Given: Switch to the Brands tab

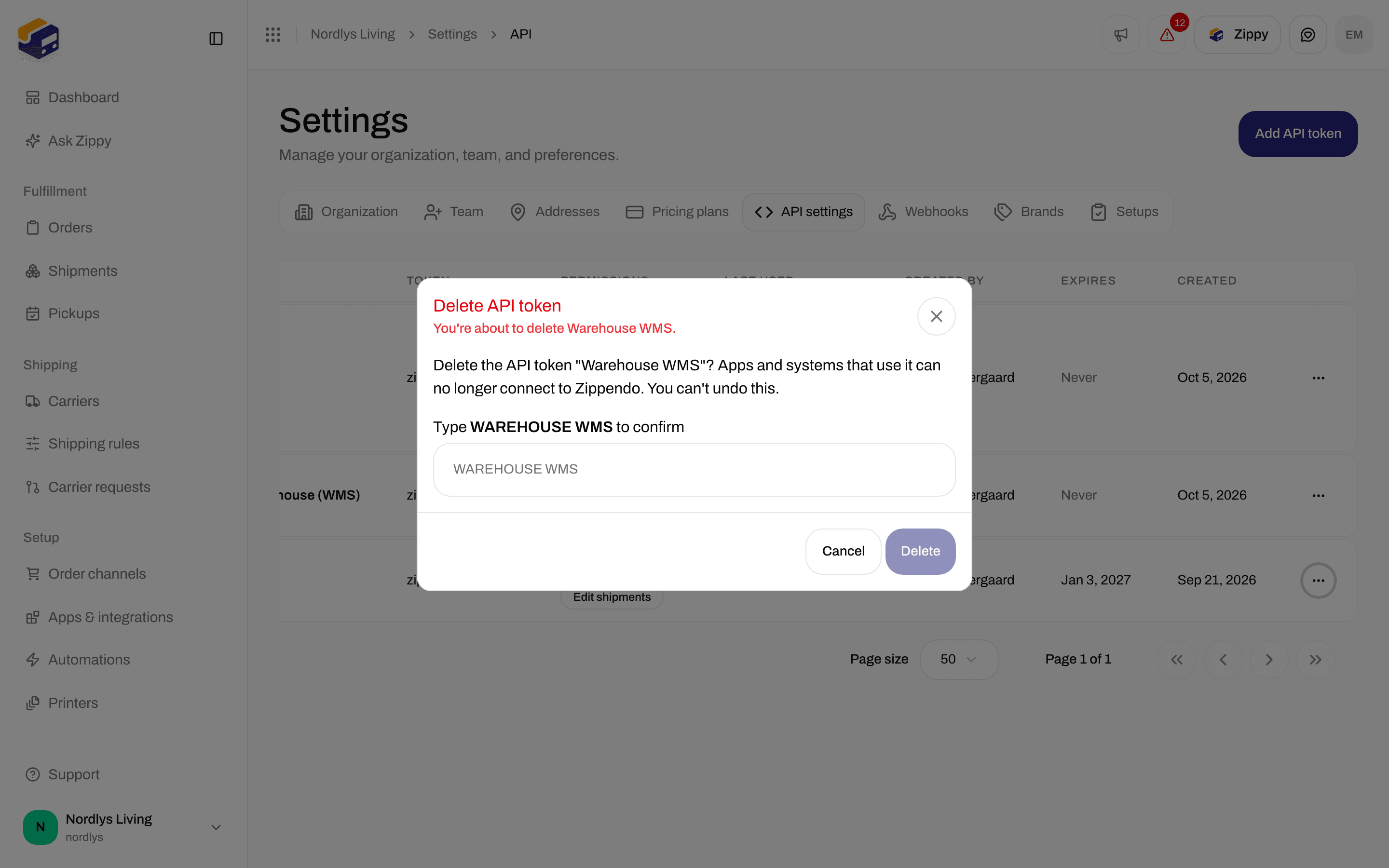Looking at the screenshot, I should 1029,212.
